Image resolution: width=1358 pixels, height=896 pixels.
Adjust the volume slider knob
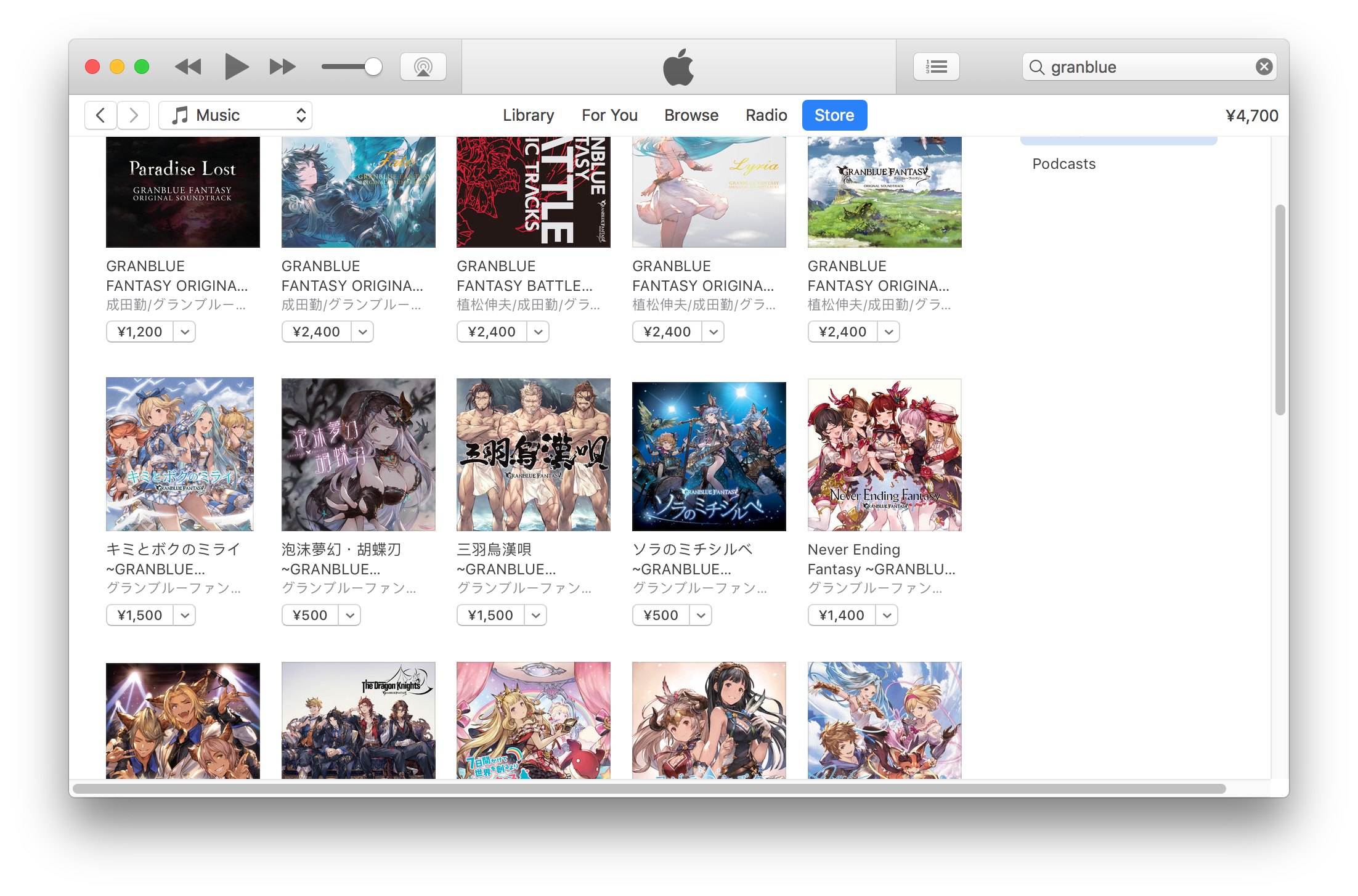pos(373,67)
